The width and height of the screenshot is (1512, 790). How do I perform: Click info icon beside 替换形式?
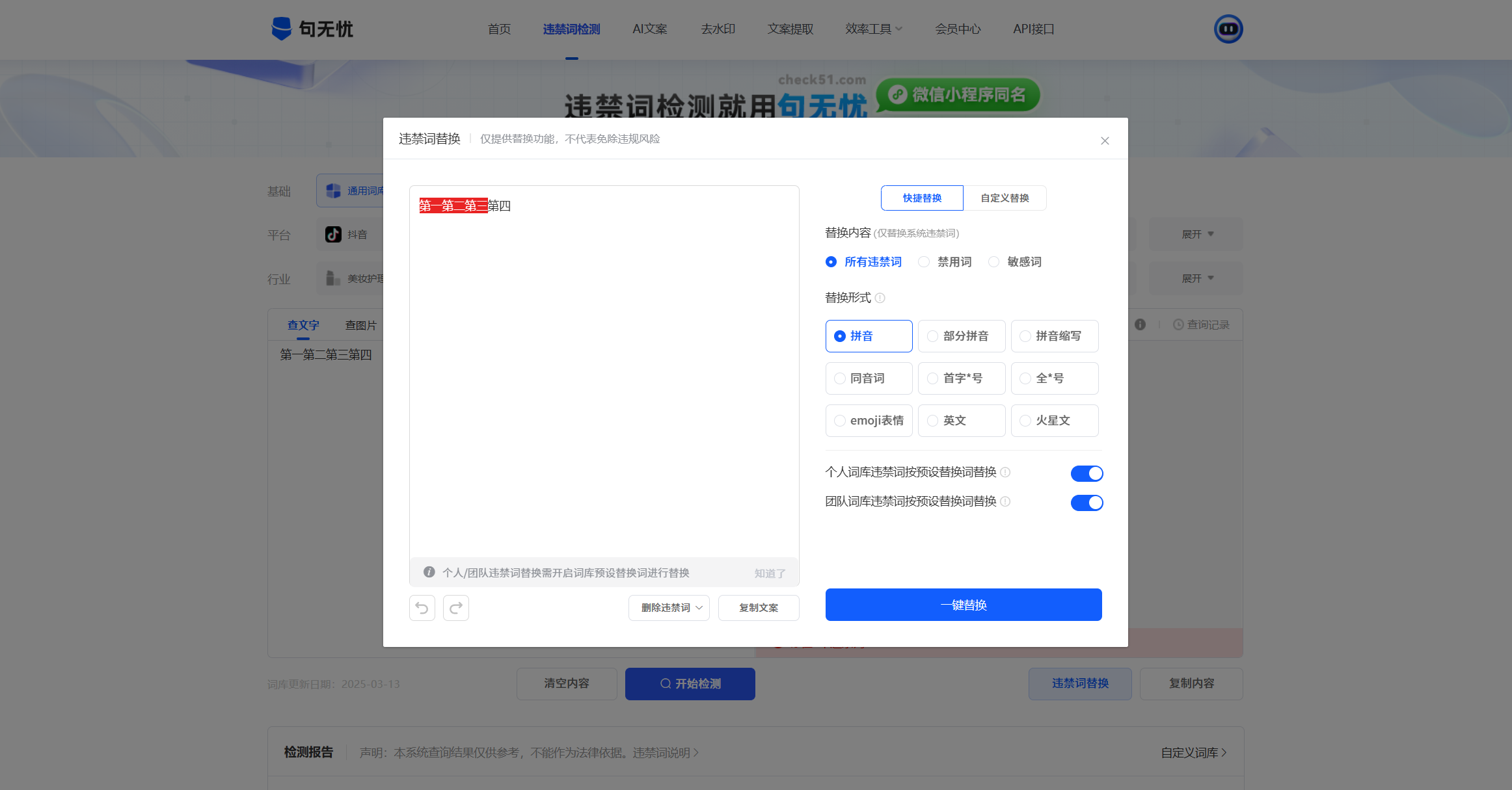coord(880,298)
